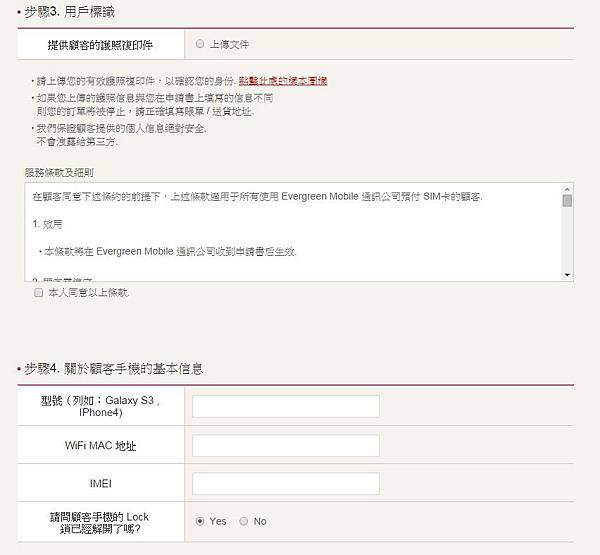Tick the 本人同意以上條款 checkbox

[x=39, y=293]
